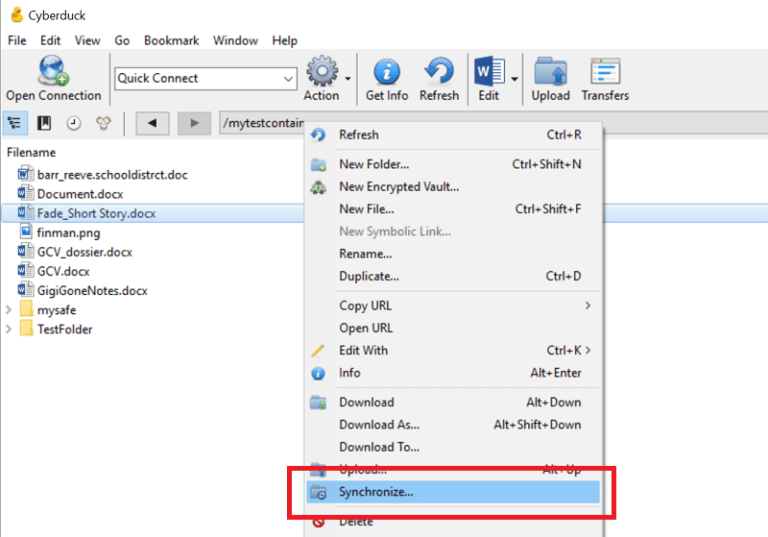The height and width of the screenshot is (537, 768).
Task: Show the bookmarks view icon
Action: coord(44,123)
